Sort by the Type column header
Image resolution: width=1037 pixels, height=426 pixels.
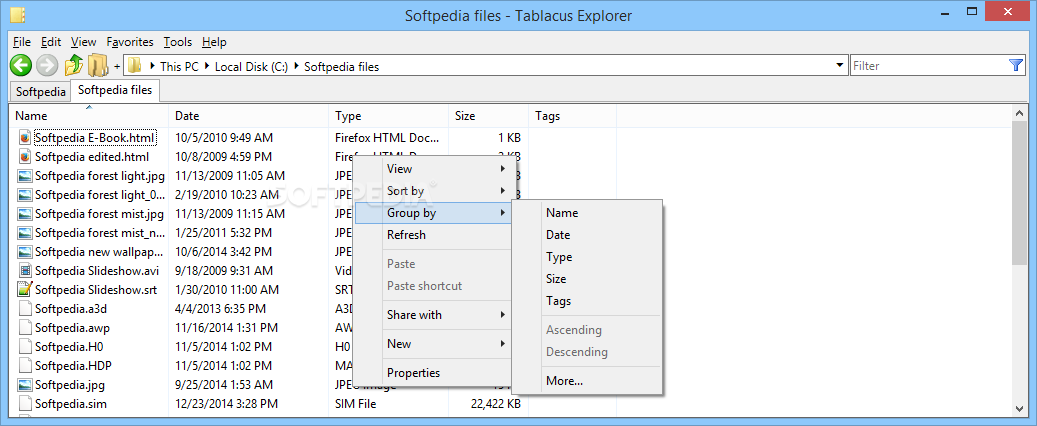(x=389, y=116)
